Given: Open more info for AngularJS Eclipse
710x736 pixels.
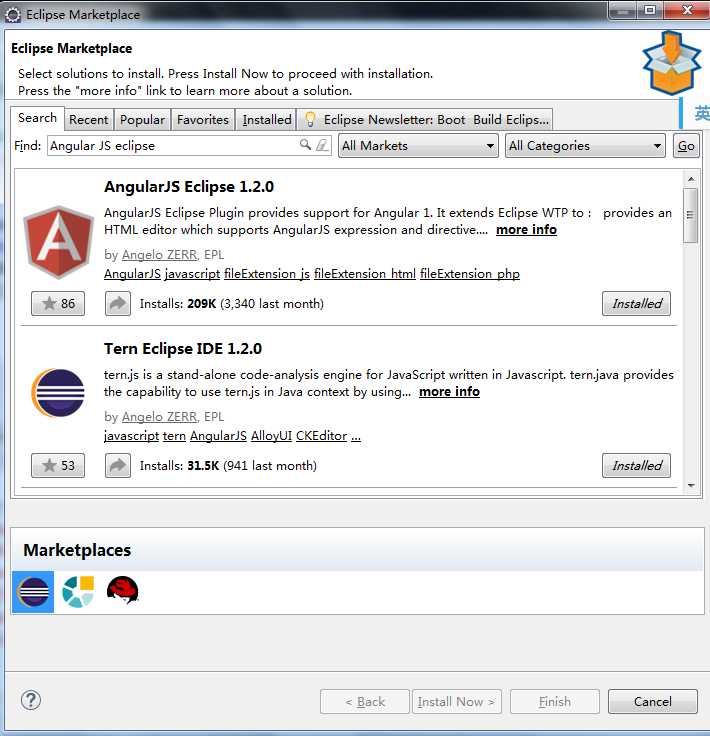Looking at the screenshot, I should pyautogui.click(x=527, y=230).
